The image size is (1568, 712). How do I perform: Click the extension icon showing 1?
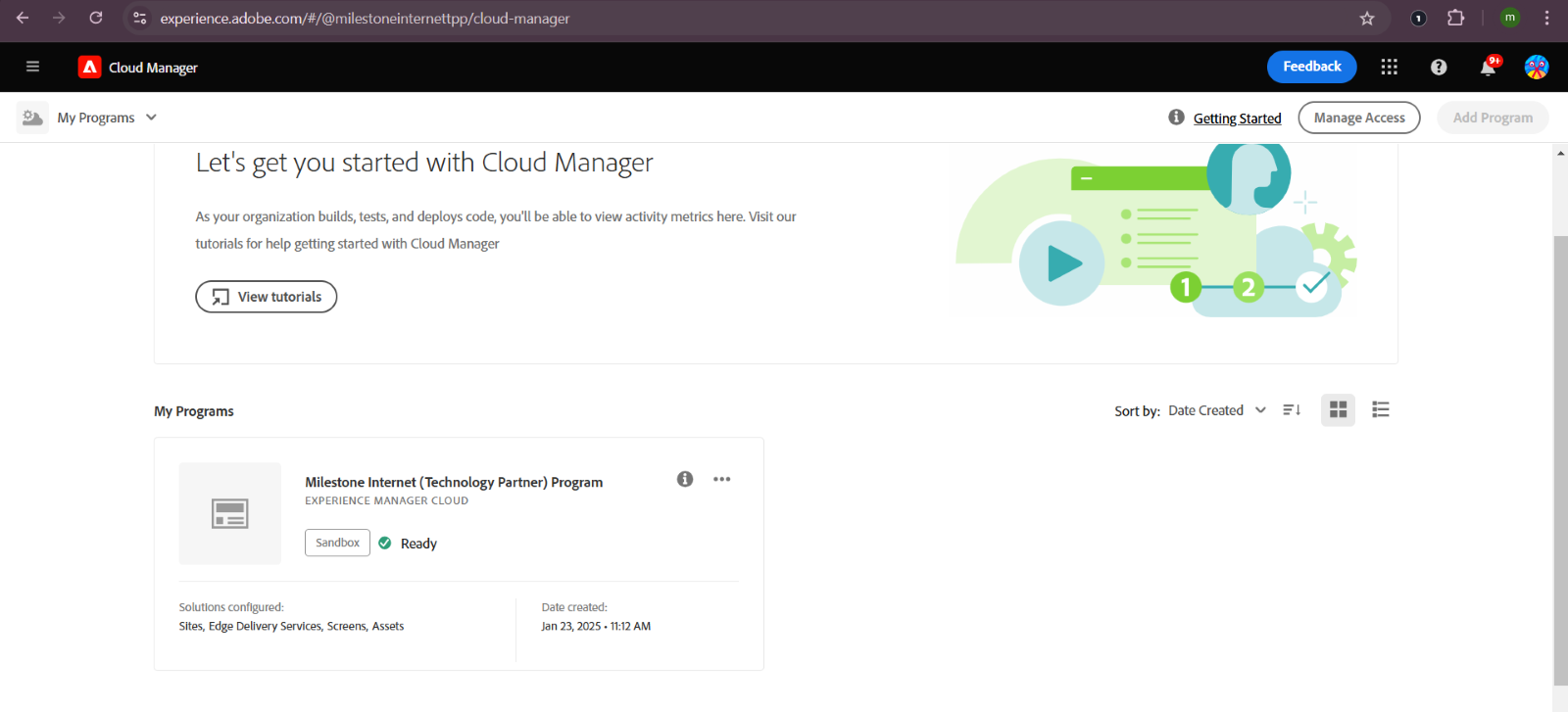pos(1418,18)
